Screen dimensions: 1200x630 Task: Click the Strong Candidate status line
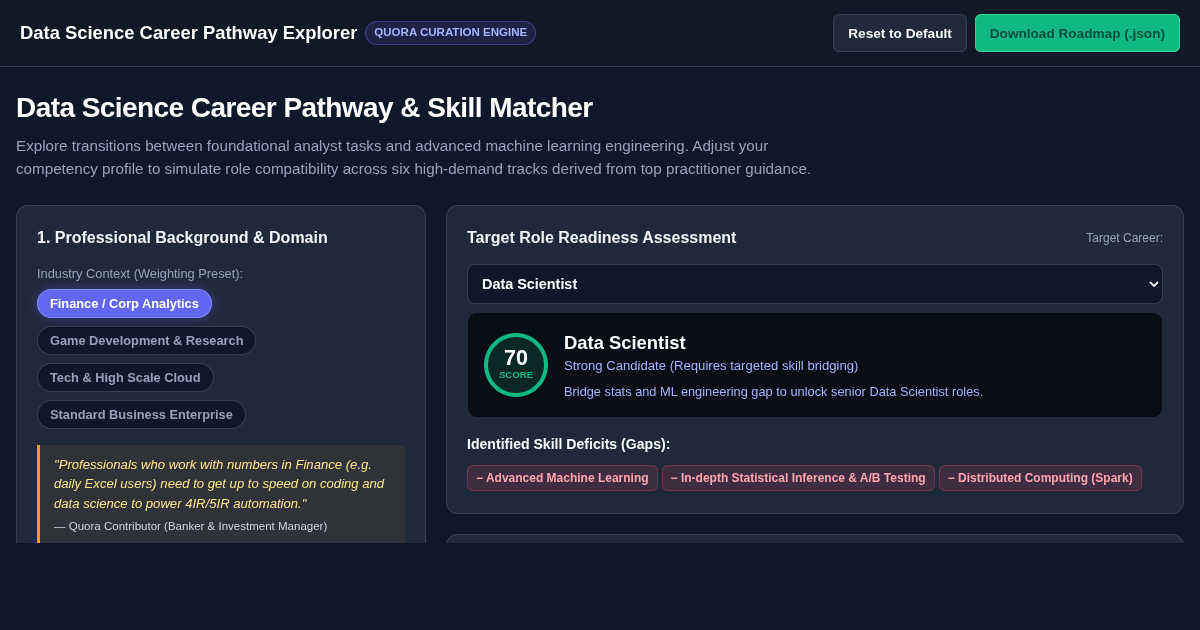pyautogui.click(x=711, y=366)
